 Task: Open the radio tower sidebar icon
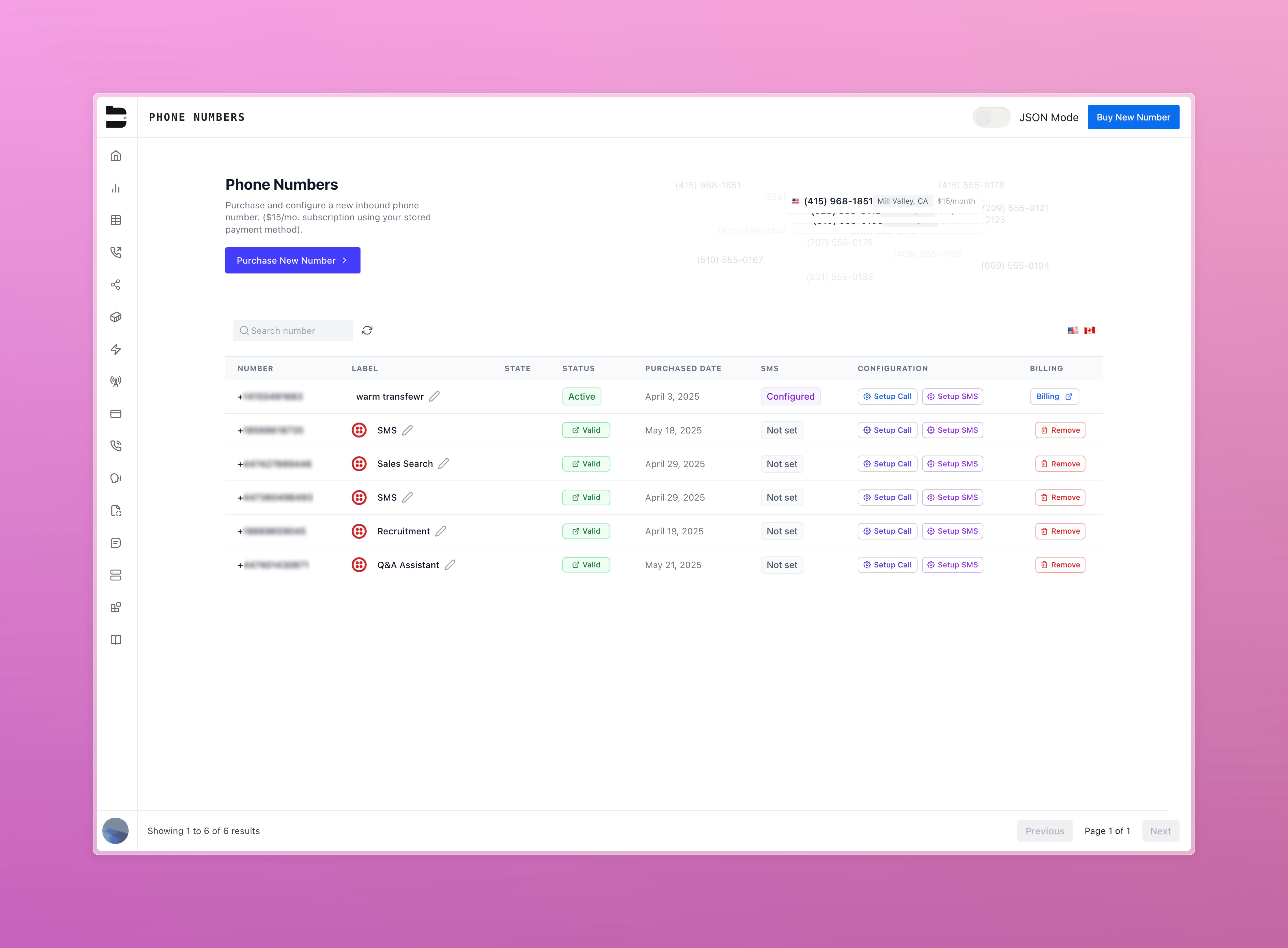[116, 382]
